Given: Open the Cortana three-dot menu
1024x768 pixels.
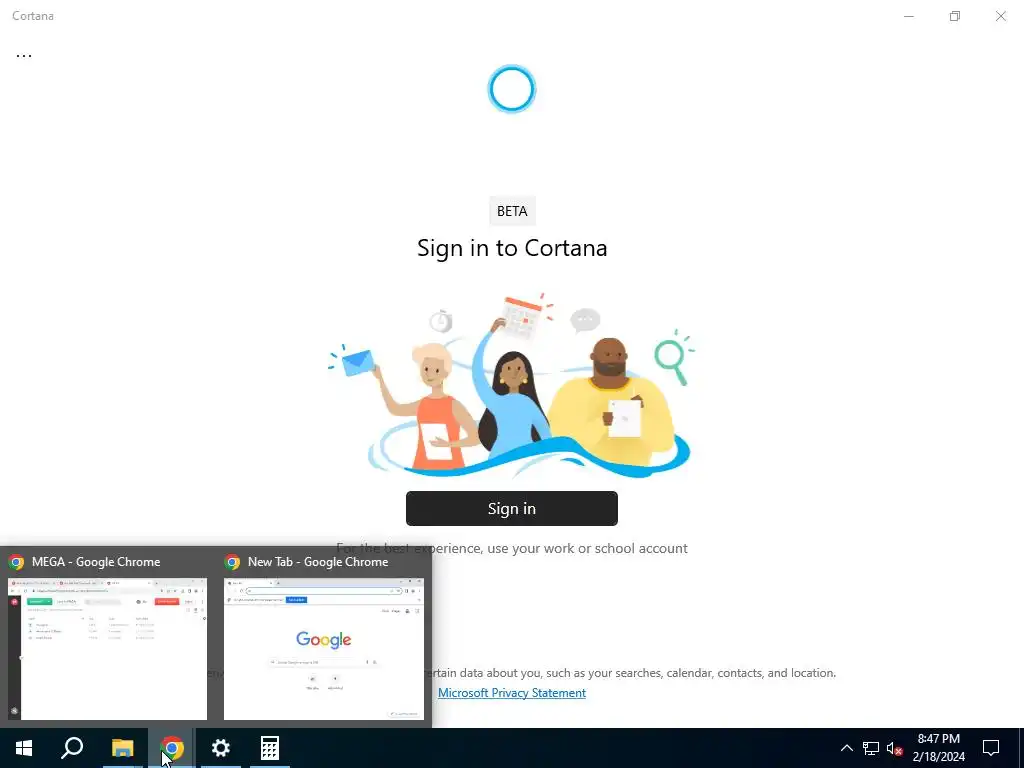Looking at the screenshot, I should [24, 56].
